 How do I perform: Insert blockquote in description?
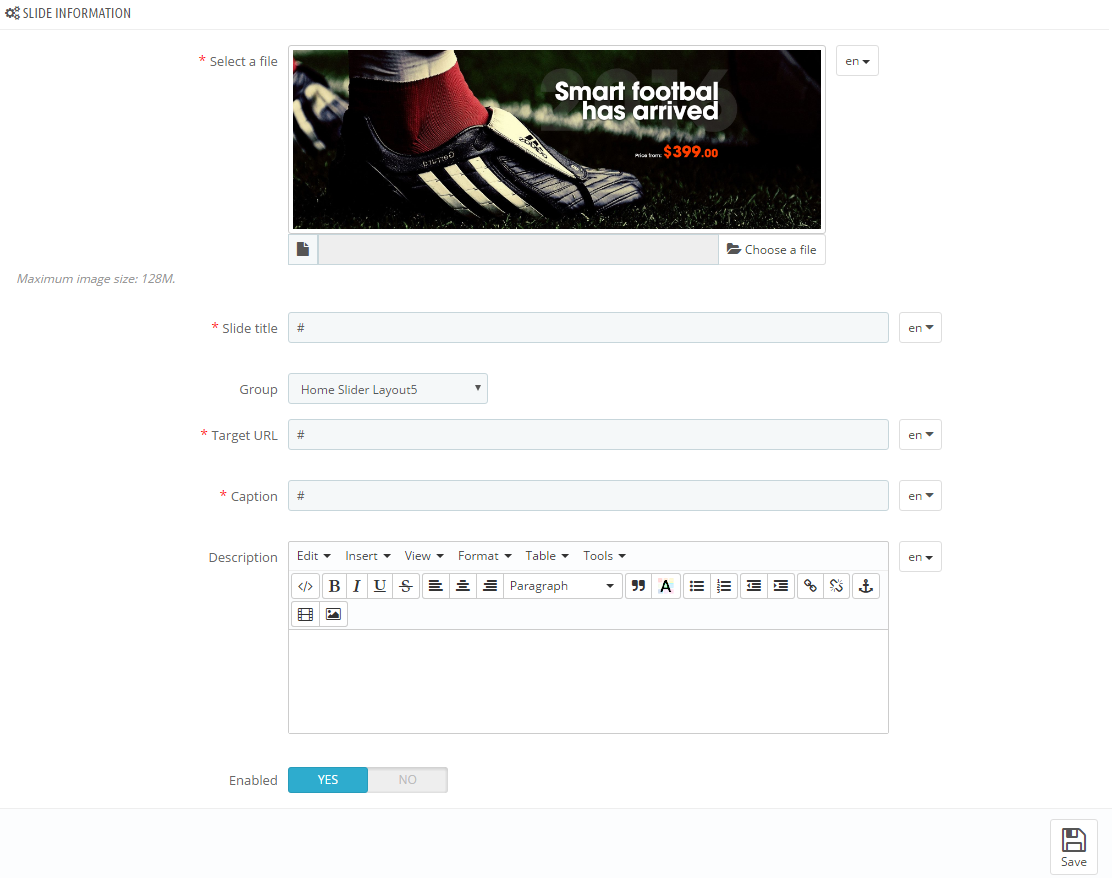638,586
